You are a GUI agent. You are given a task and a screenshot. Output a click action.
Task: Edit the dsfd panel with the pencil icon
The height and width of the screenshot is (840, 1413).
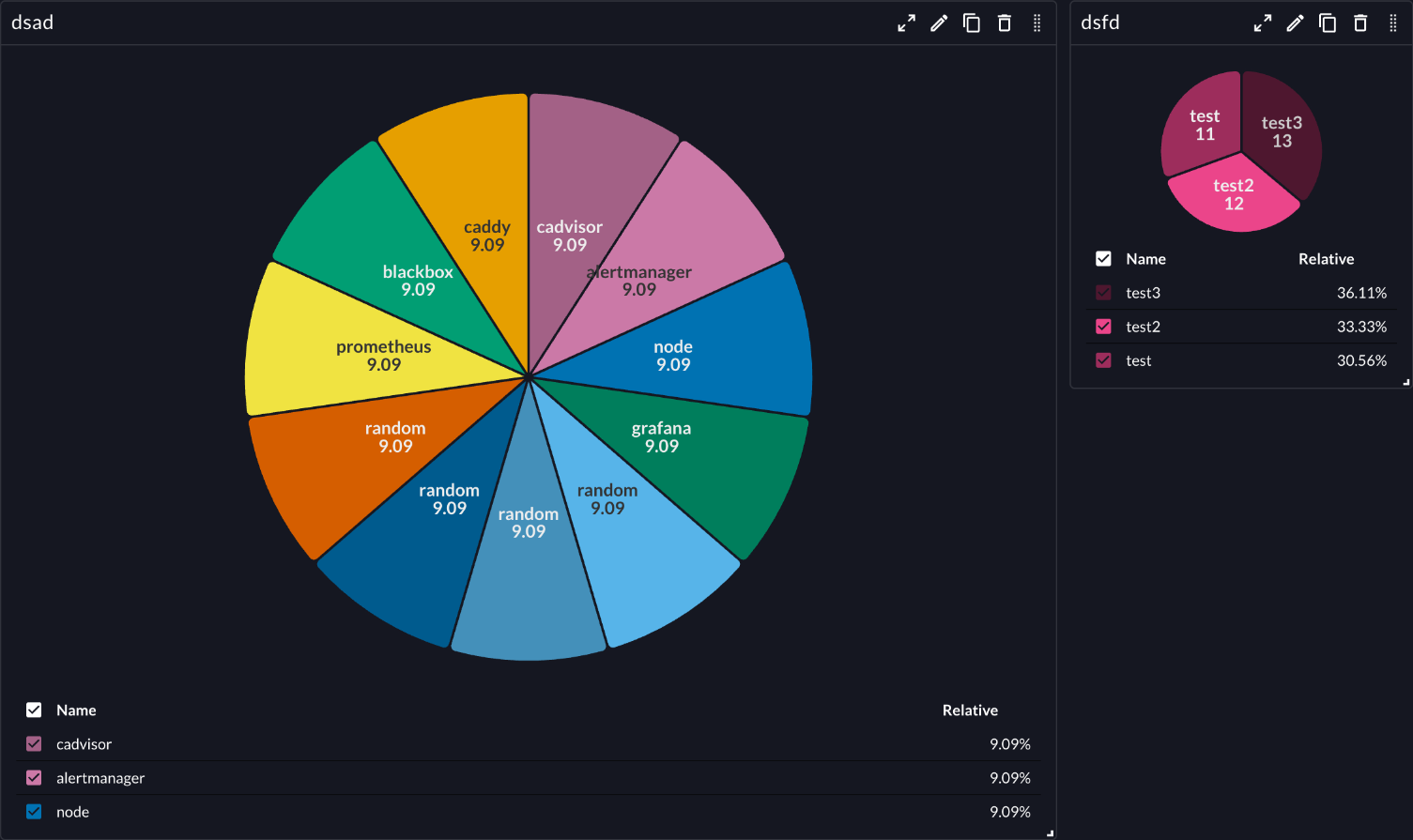(1296, 23)
